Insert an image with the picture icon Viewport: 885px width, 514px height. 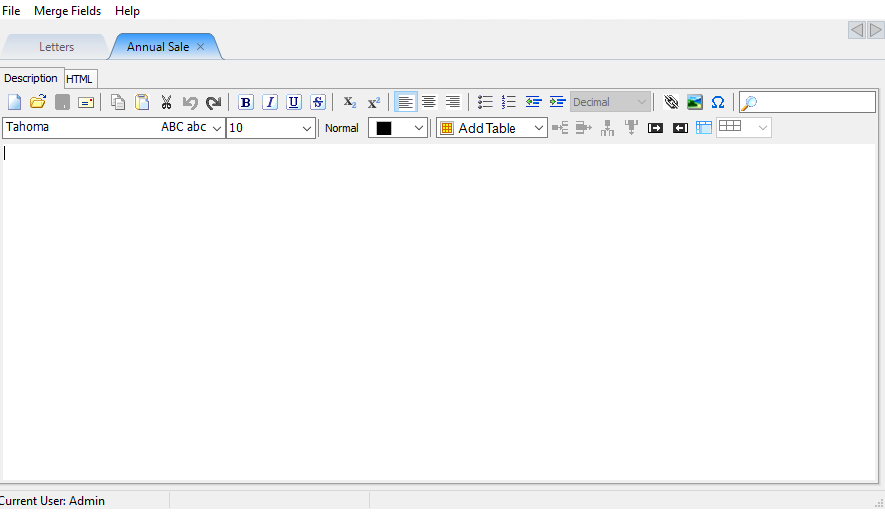[x=694, y=102]
